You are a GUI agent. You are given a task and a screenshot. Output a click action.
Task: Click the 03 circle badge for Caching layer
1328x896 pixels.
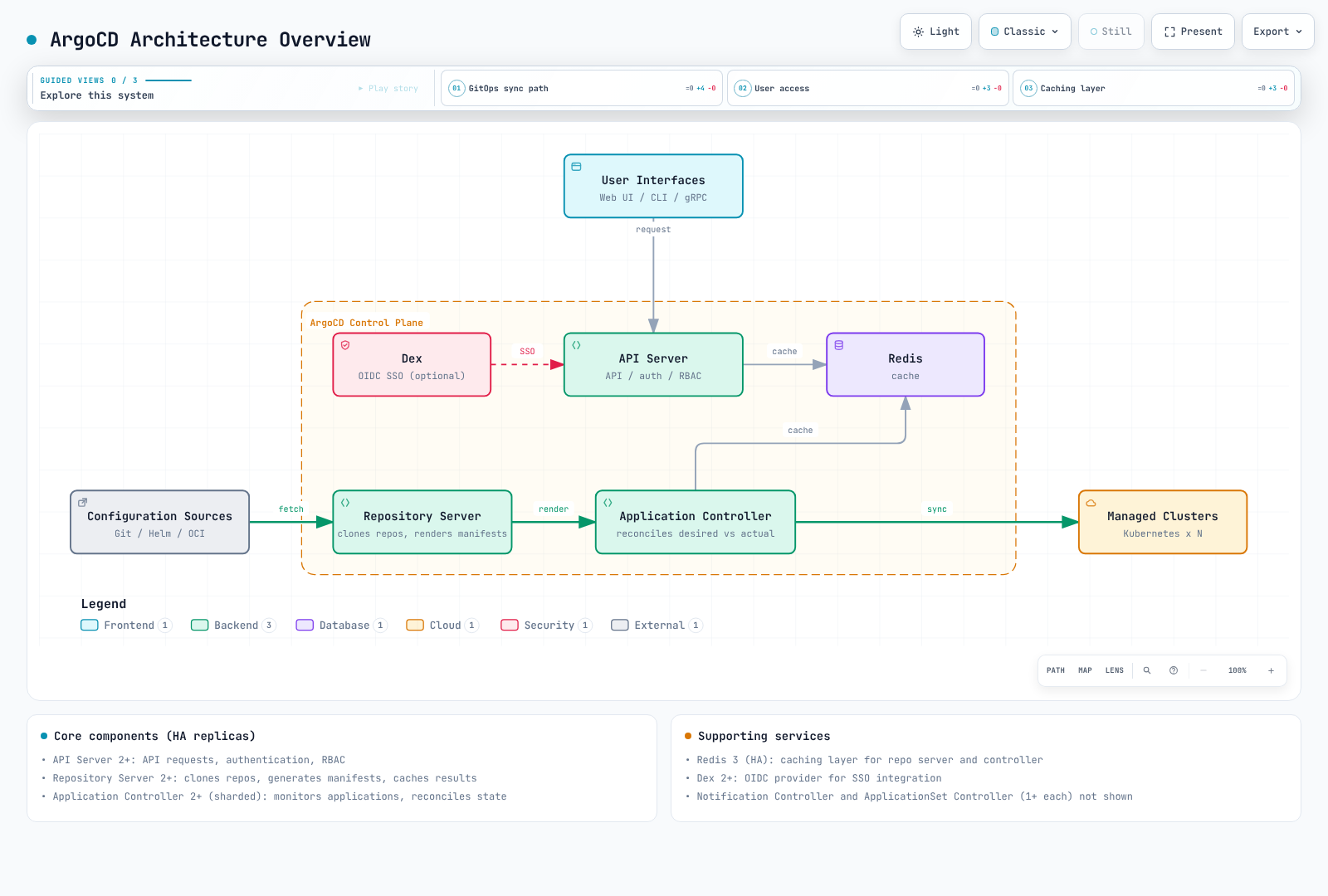click(1028, 88)
